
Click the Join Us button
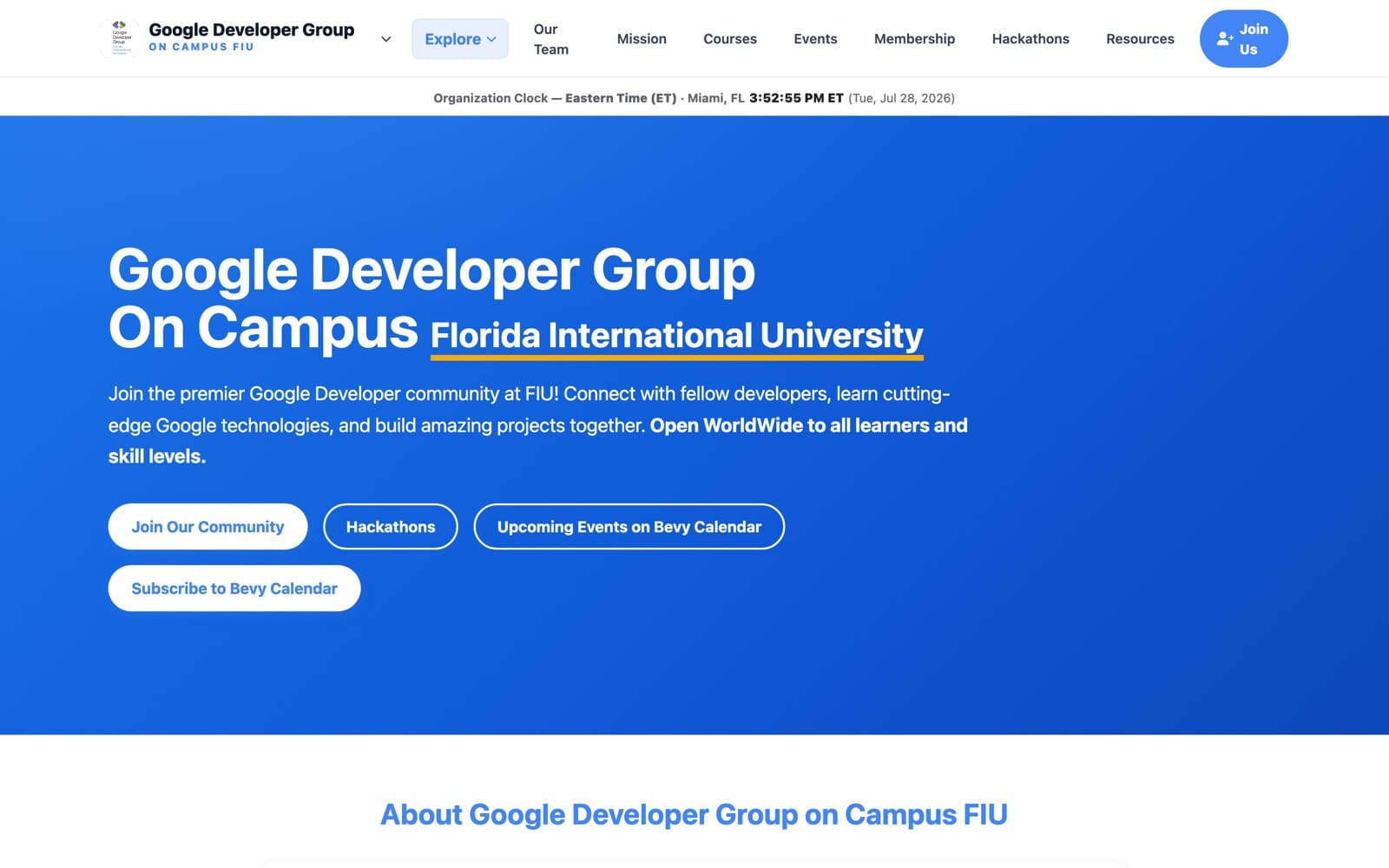1243,39
